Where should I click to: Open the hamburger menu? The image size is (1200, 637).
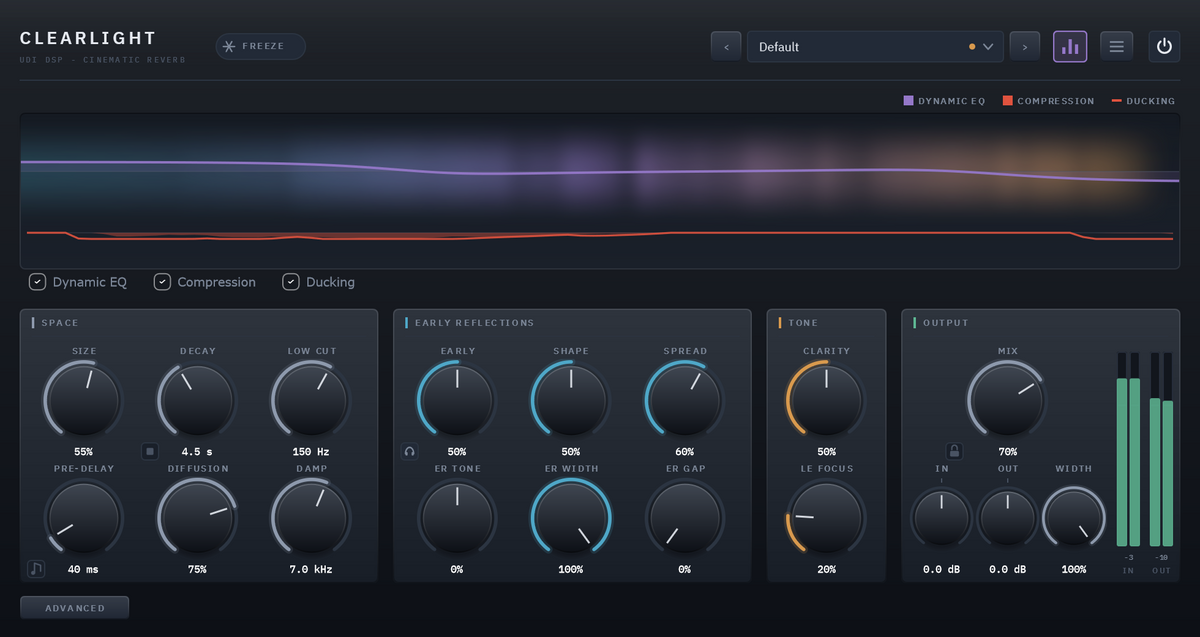tap(1117, 46)
